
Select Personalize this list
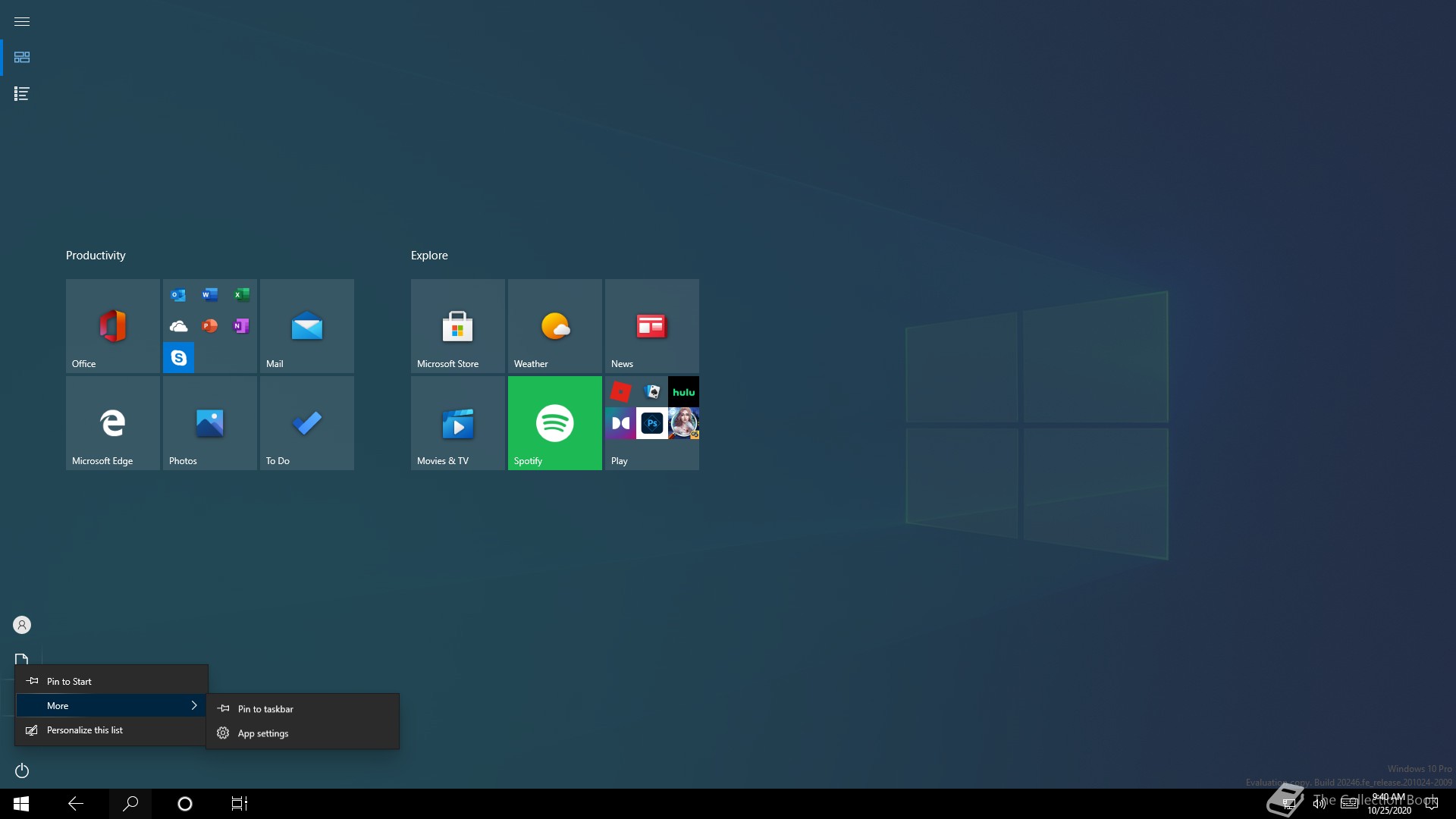(x=111, y=730)
